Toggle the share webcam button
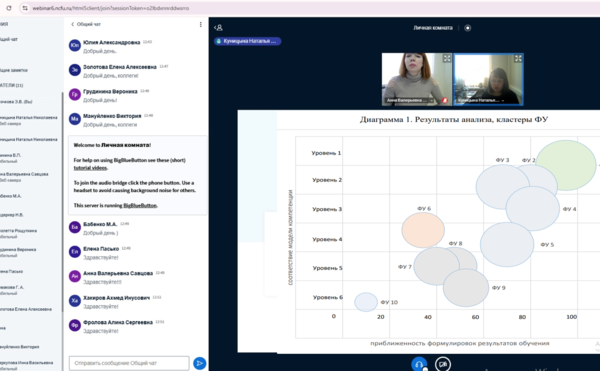Viewport: 600px width, 371px height. click(443, 364)
